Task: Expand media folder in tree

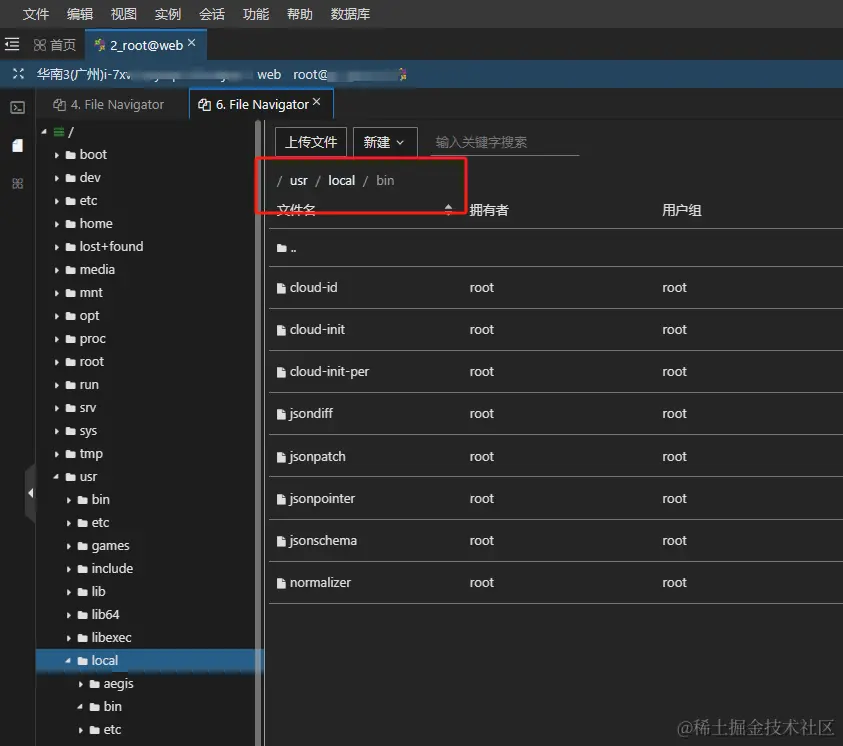Action: 56,270
